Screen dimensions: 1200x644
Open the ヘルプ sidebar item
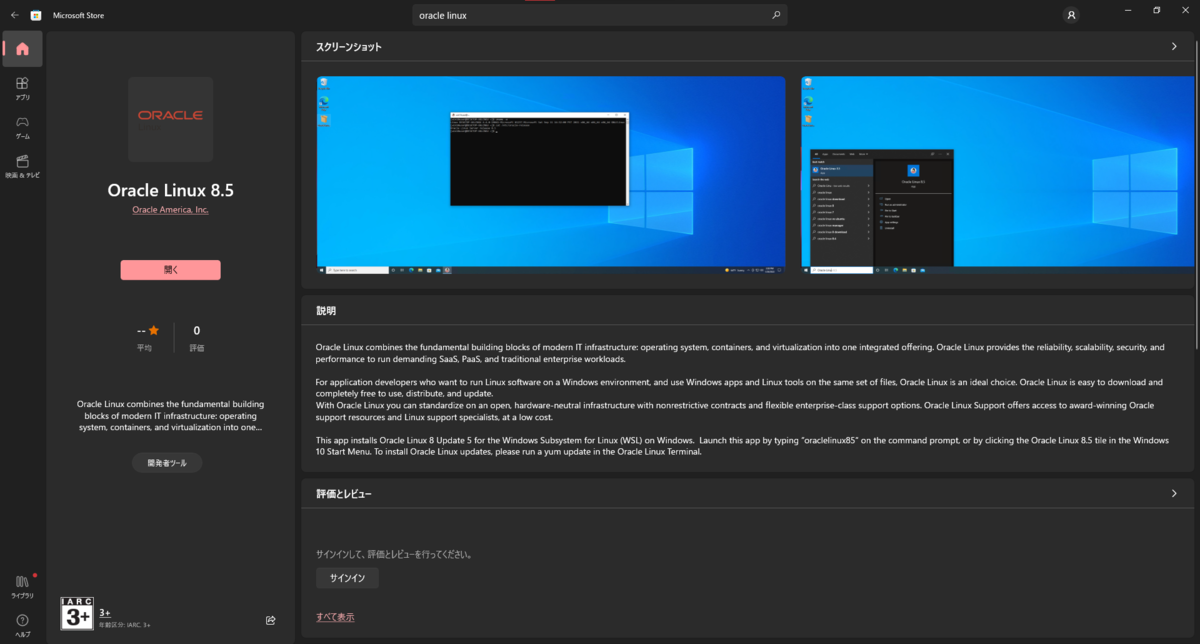[23, 625]
